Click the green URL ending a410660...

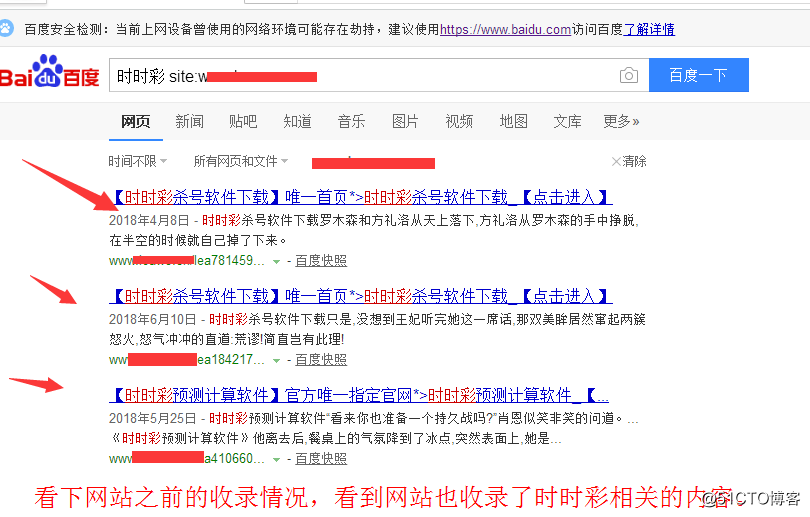186,459
